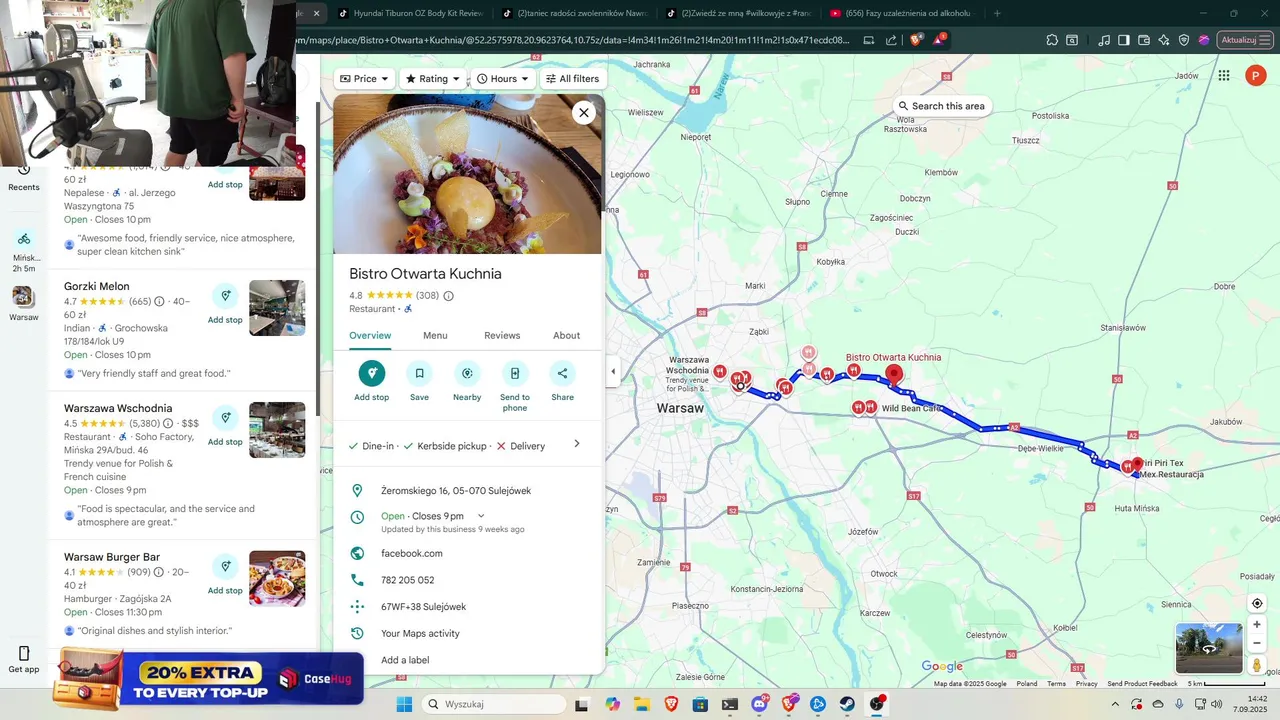Open the Rating filter dropdown
The width and height of the screenshot is (1280, 720).
pyautogui.click(x=433, y=79)
